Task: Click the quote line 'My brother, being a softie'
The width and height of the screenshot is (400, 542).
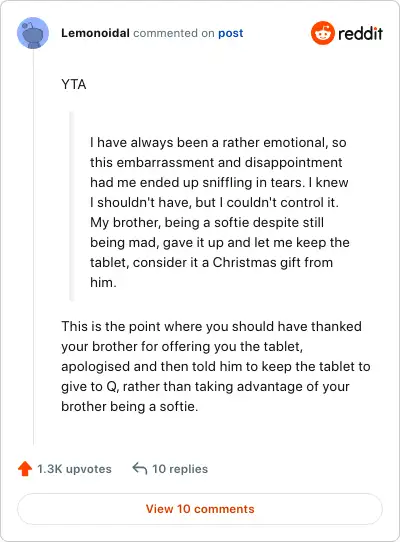Action: pos(207,222)
